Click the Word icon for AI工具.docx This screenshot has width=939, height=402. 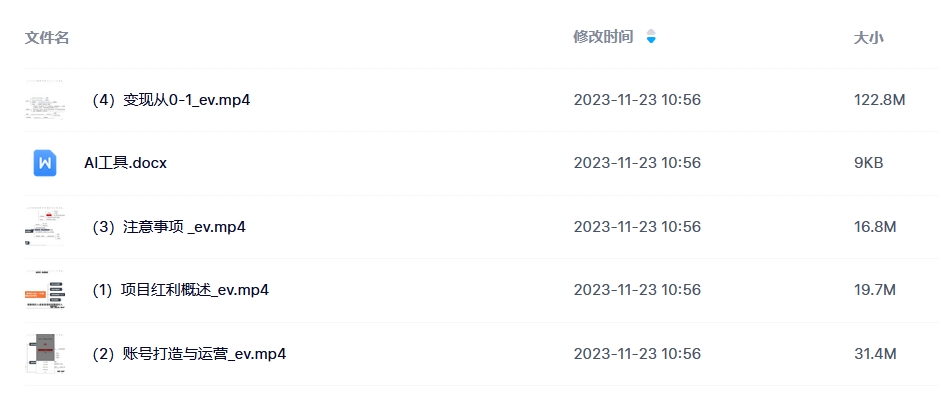[45, 163]
